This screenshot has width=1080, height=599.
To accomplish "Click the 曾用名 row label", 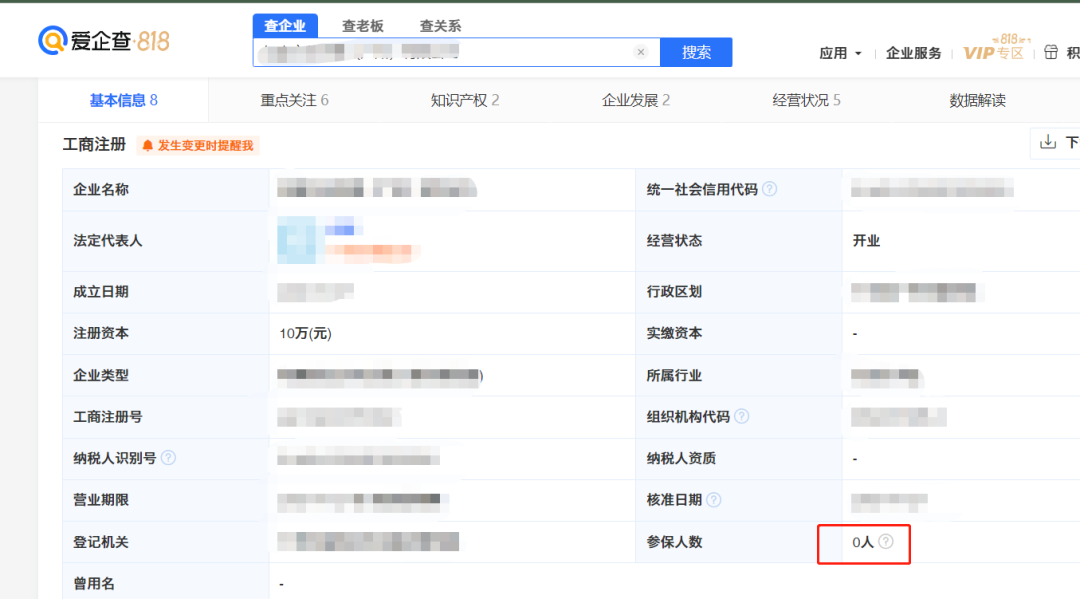I will (94, 584).
